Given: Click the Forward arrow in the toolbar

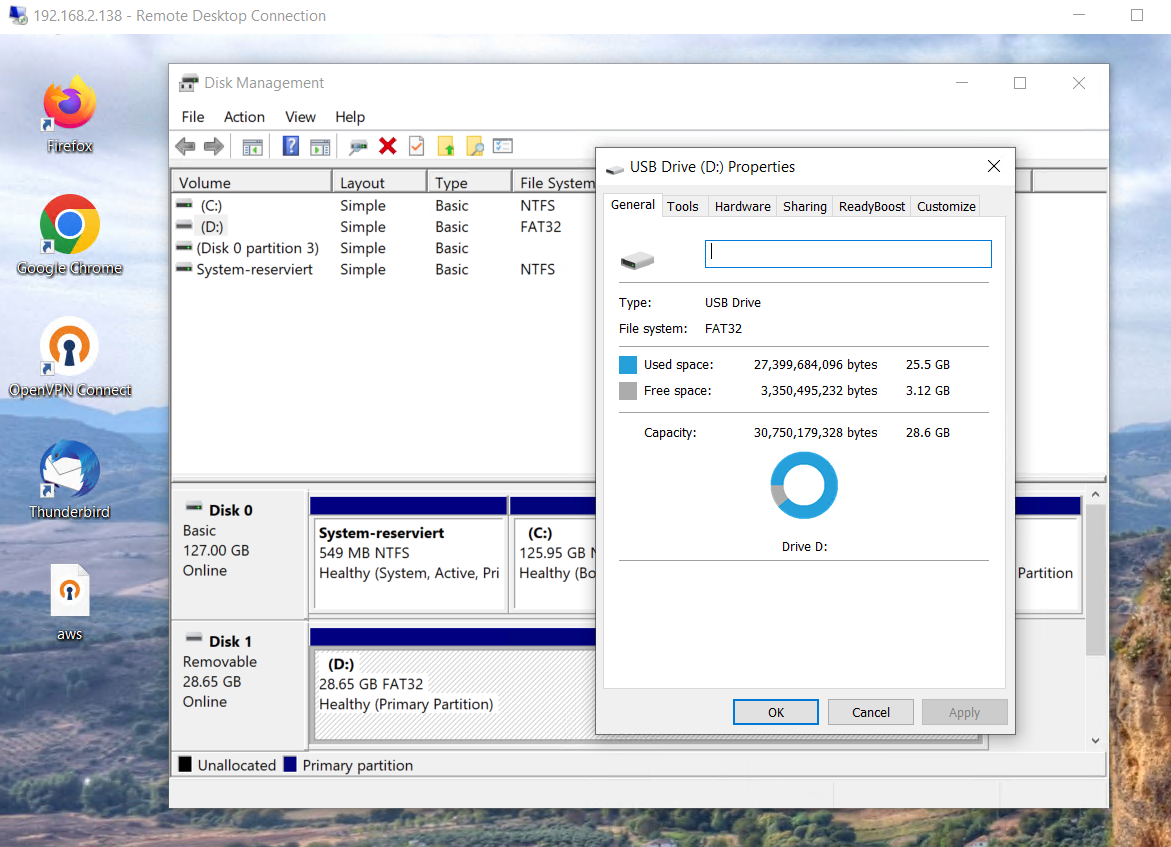Looking at the screenshot, I should (x=213, y=147).
